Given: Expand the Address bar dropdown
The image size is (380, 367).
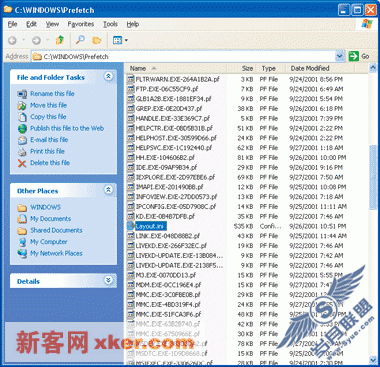Looking at the screenshot, I should (340, 56).
